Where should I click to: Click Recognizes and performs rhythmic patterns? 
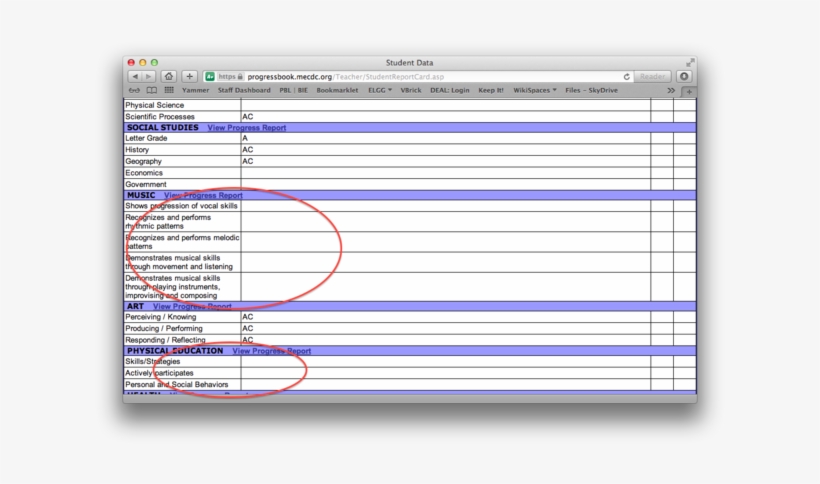point(168,222)
